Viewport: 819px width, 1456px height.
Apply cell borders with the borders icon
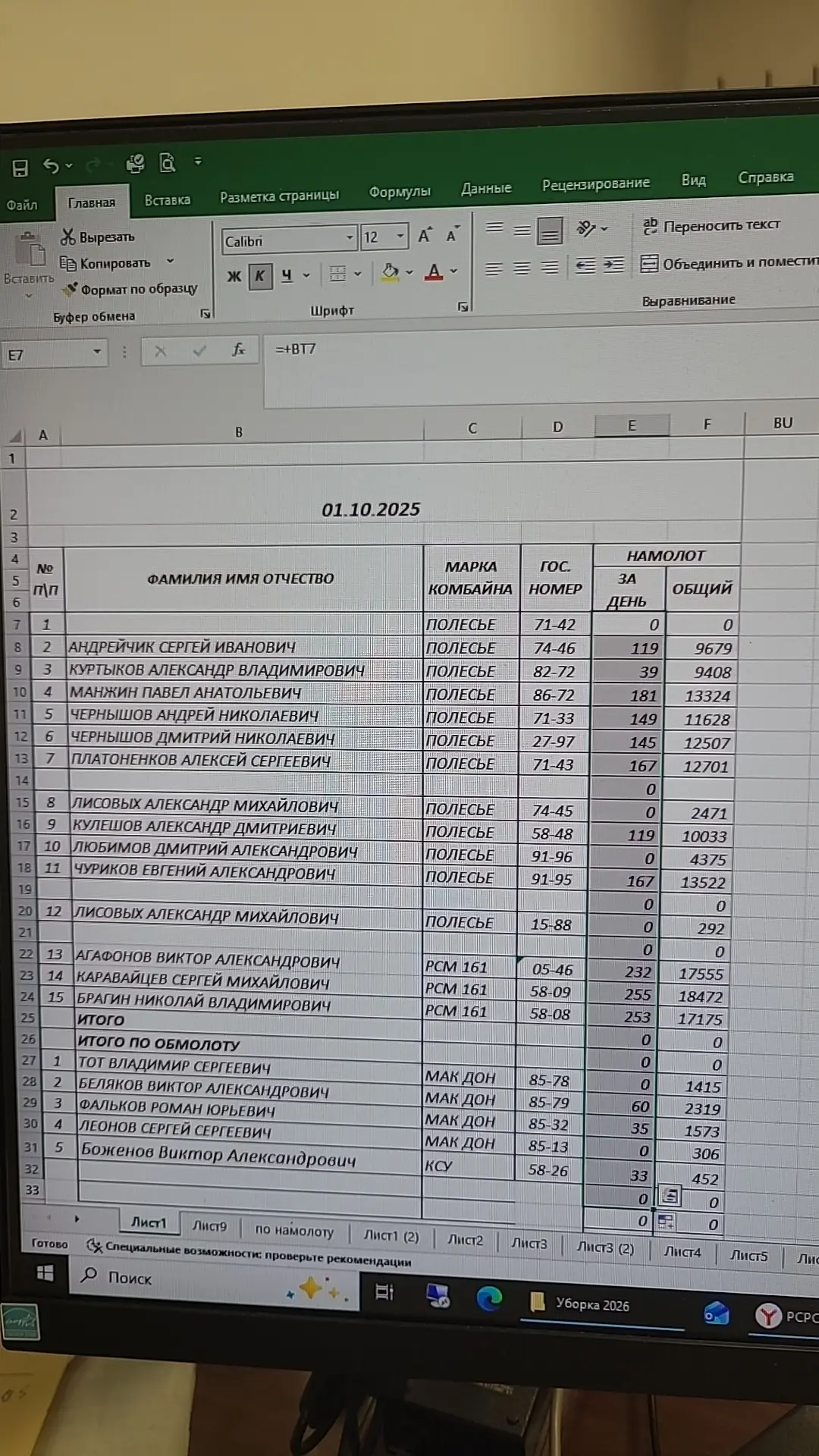[337, 274]
